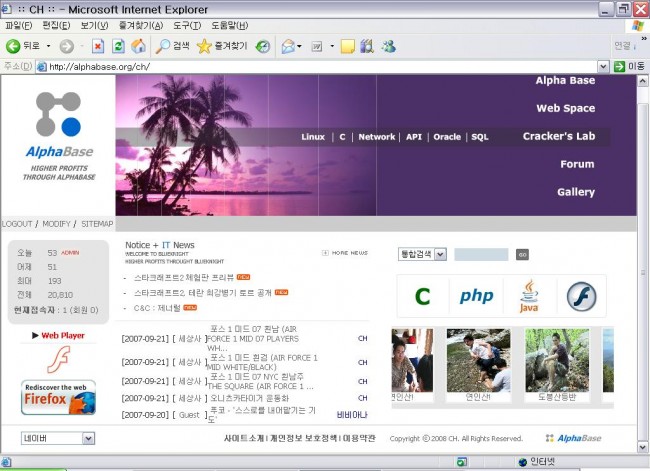Screen dimensions: 650x471
Task: Click the SITEMAP link
Action: [x=97, y=224]
